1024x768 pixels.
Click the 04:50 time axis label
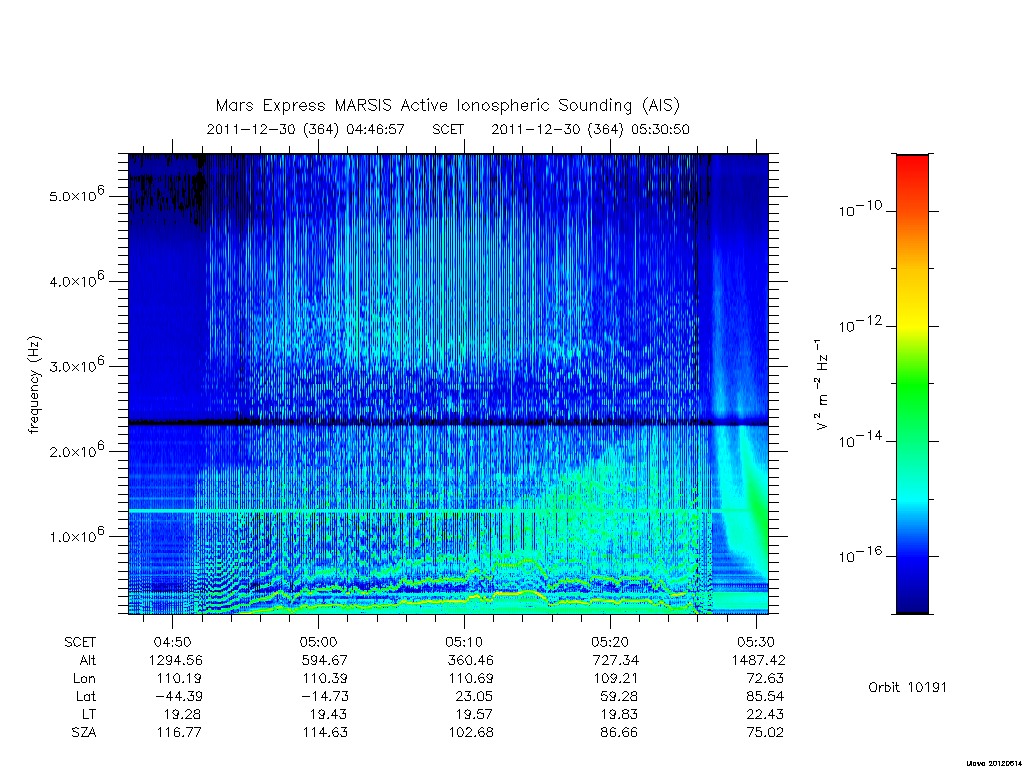[172, 642]
